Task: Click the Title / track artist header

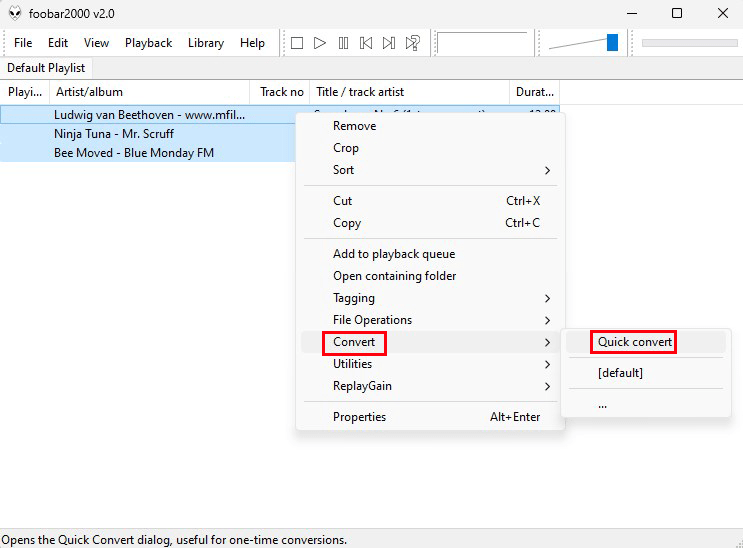Action: [409, 92]
